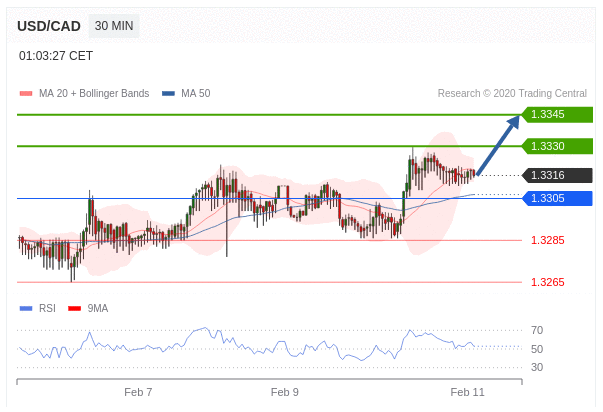Click the Feb 11 date axis label
Screen dimensions: 603x412
[x=467, y=392]
